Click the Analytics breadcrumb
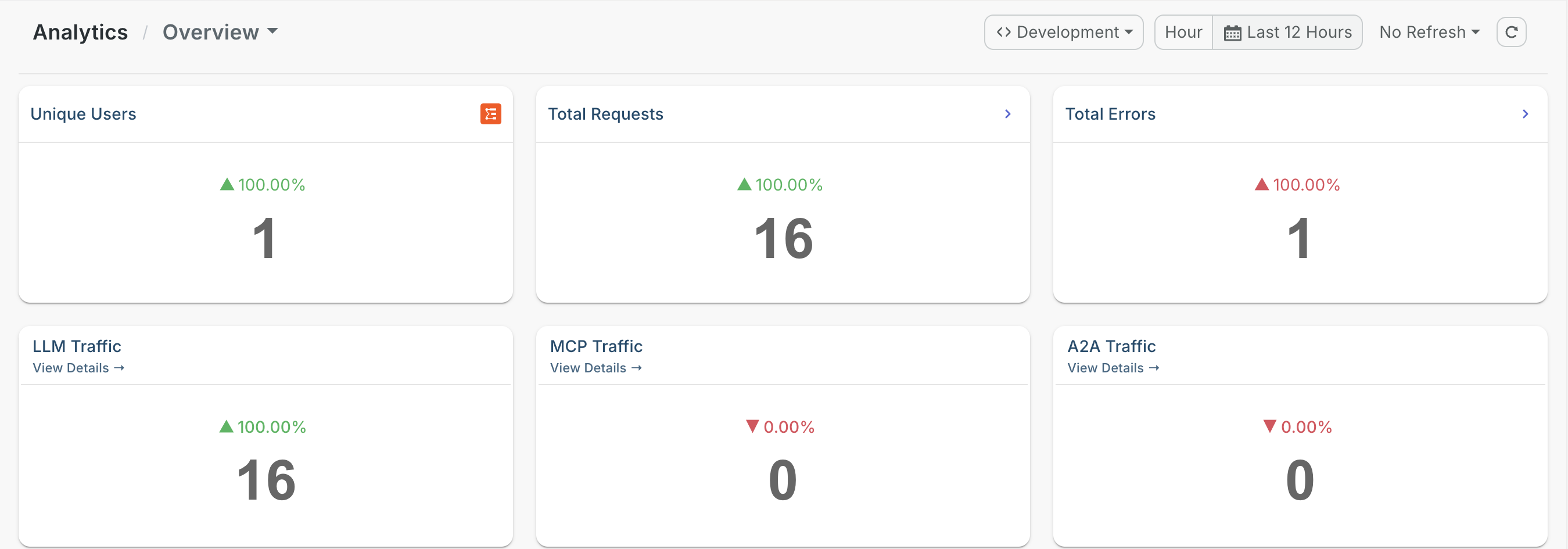Screen dimensions: 1568x549 coord(80,33)
